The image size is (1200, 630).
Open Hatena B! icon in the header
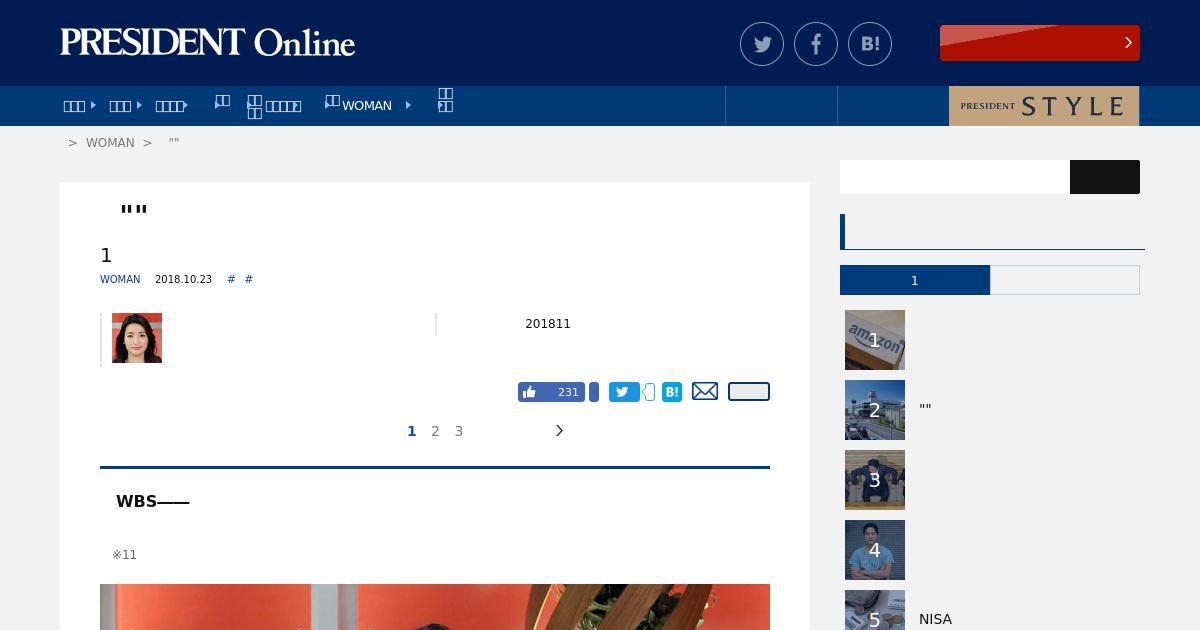[x=870, y=44]
